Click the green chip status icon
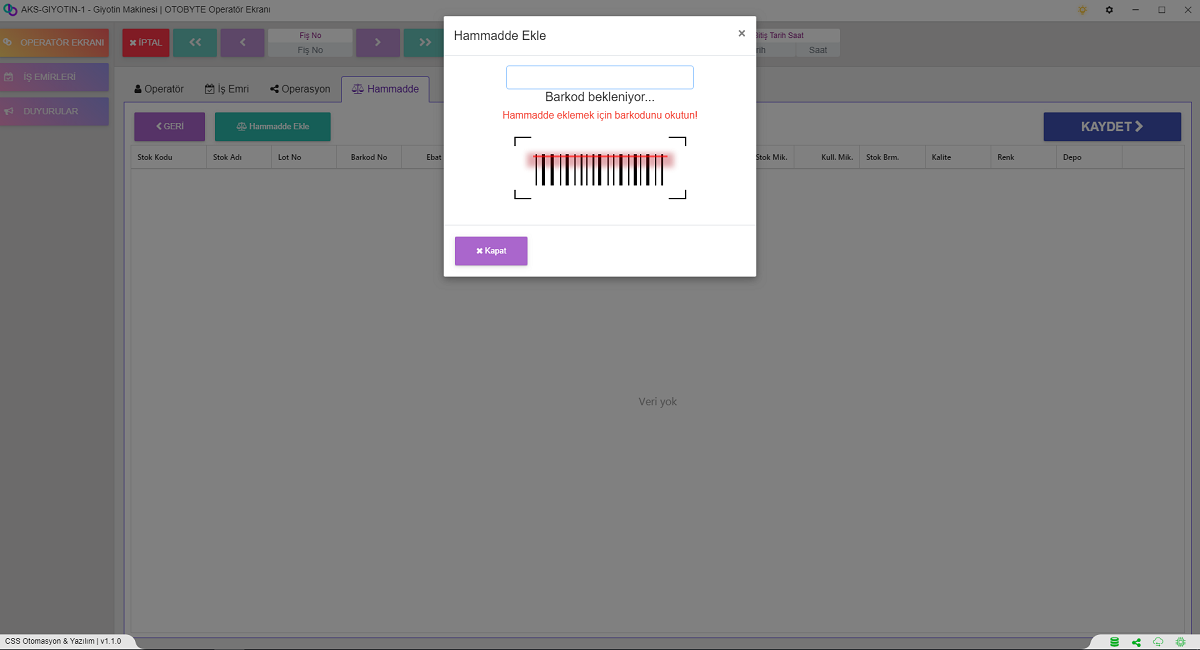Screen dimensions: 1200x650 coord(1181,642)
